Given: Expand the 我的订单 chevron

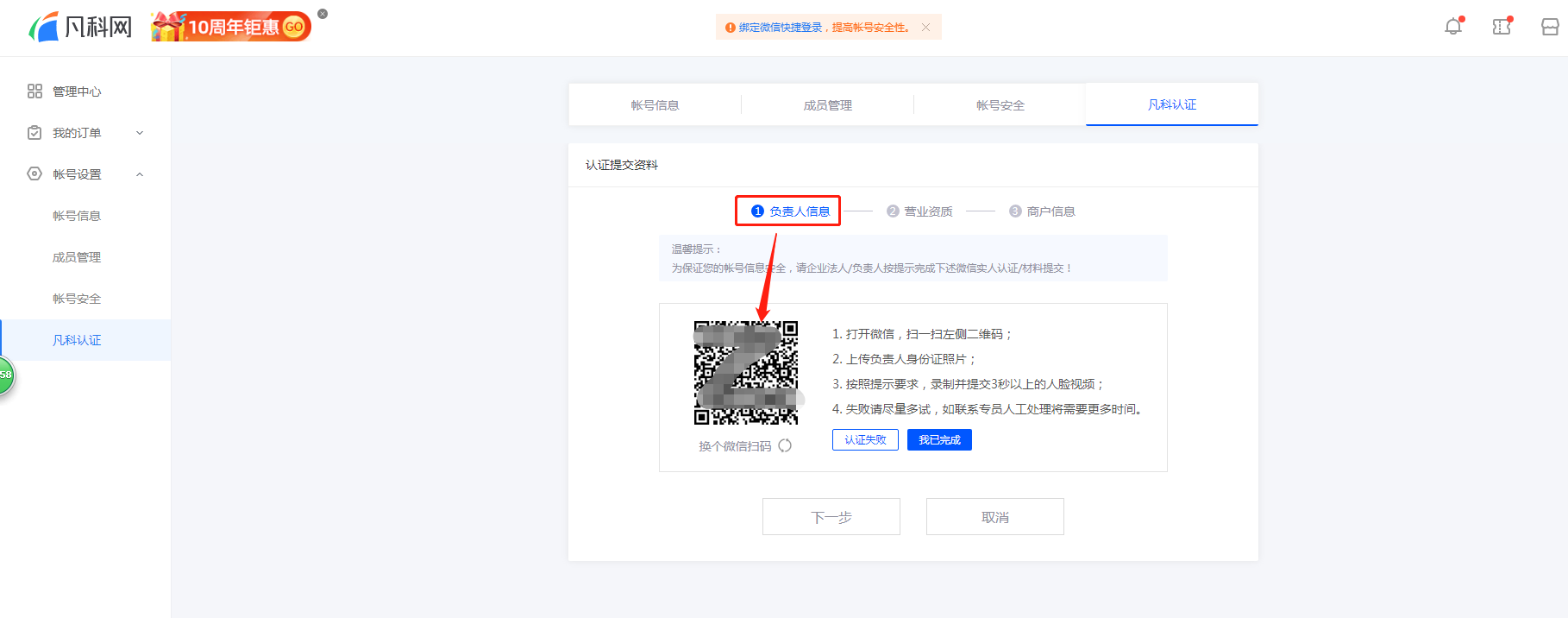Looking at the screenshot, I should coord(140,133).
